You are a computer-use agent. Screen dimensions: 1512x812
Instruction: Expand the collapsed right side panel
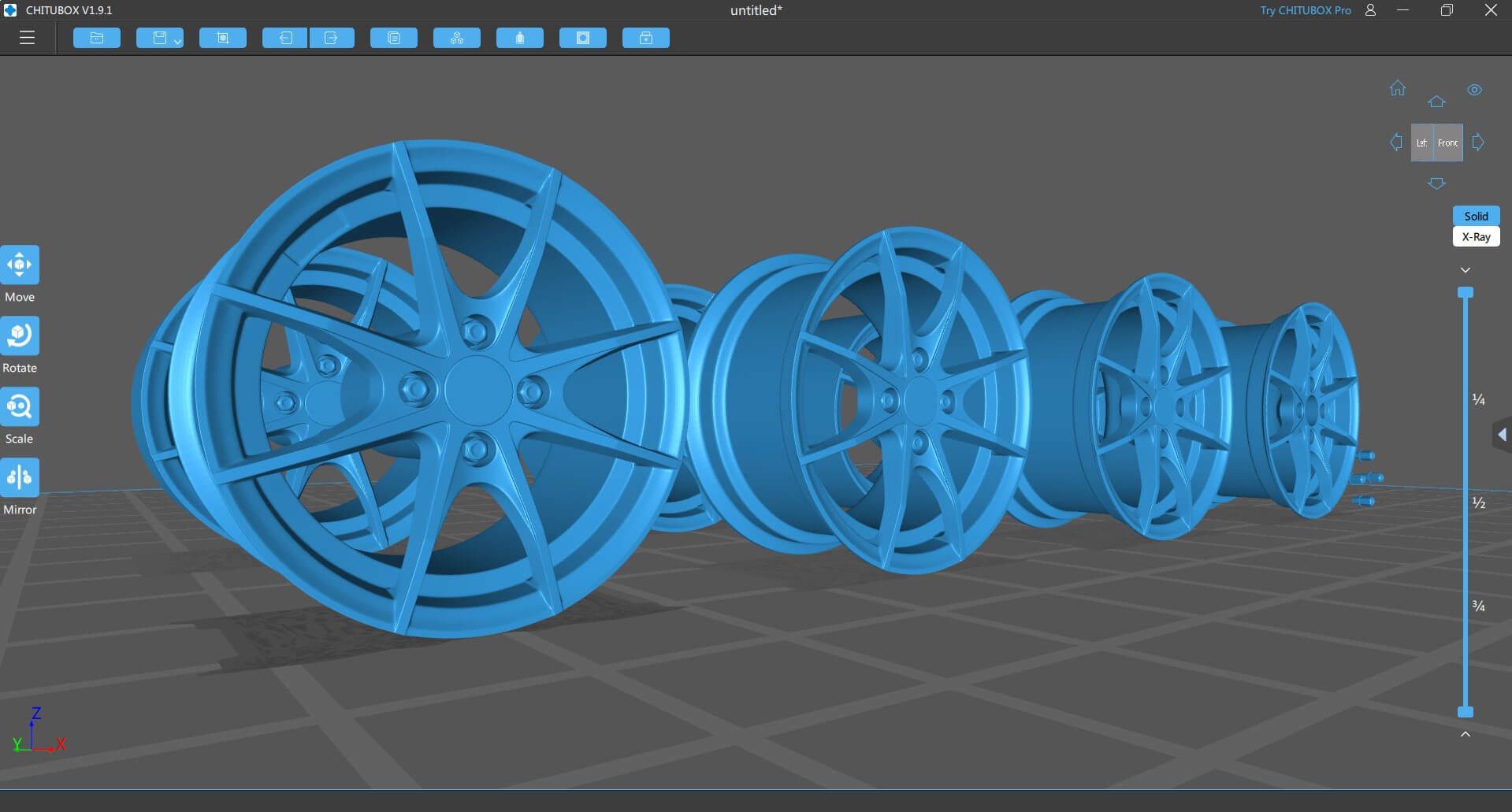tap(1503, 435)
